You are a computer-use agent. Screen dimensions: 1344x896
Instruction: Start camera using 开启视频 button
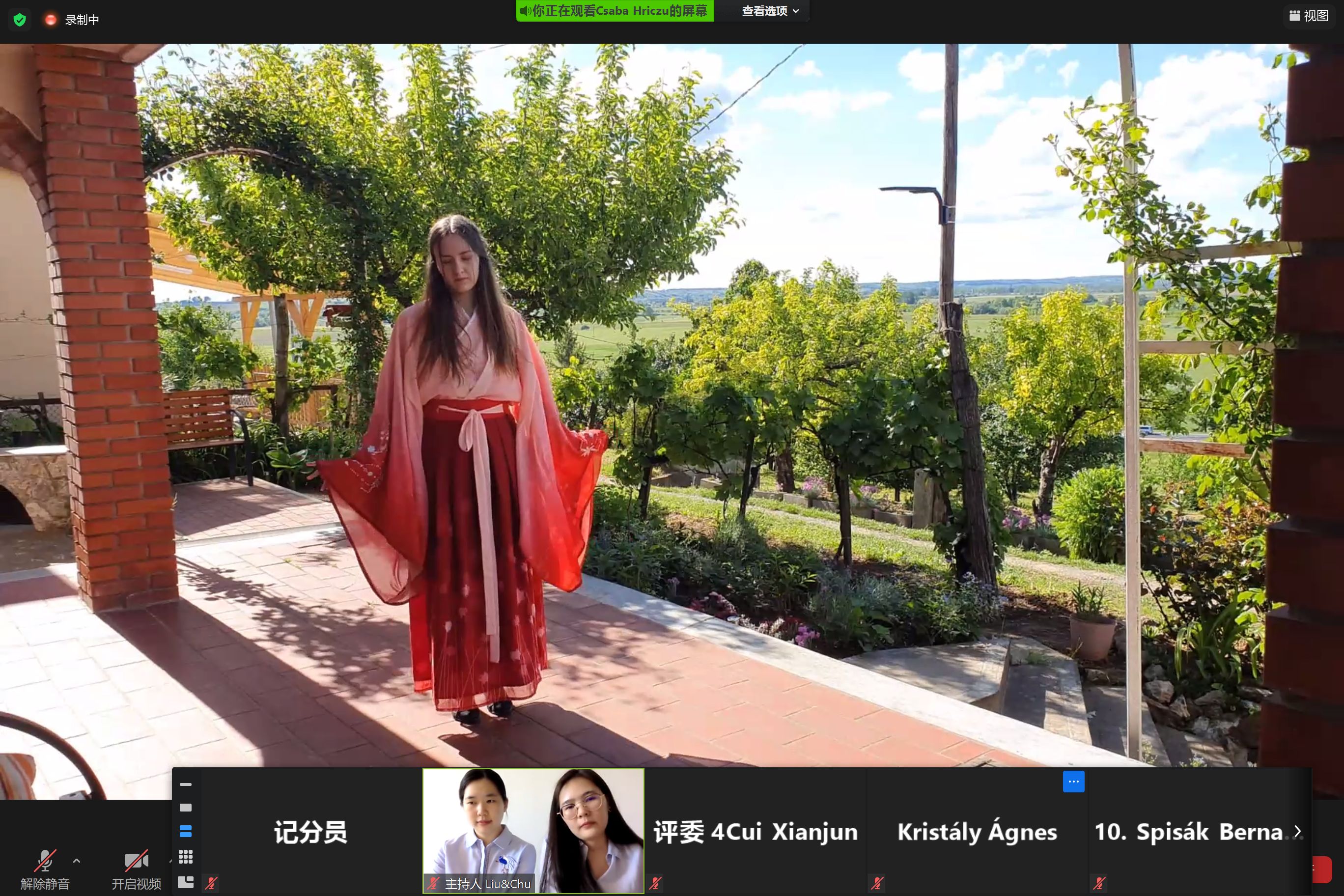pyautogui.click(x=136, y=869)
